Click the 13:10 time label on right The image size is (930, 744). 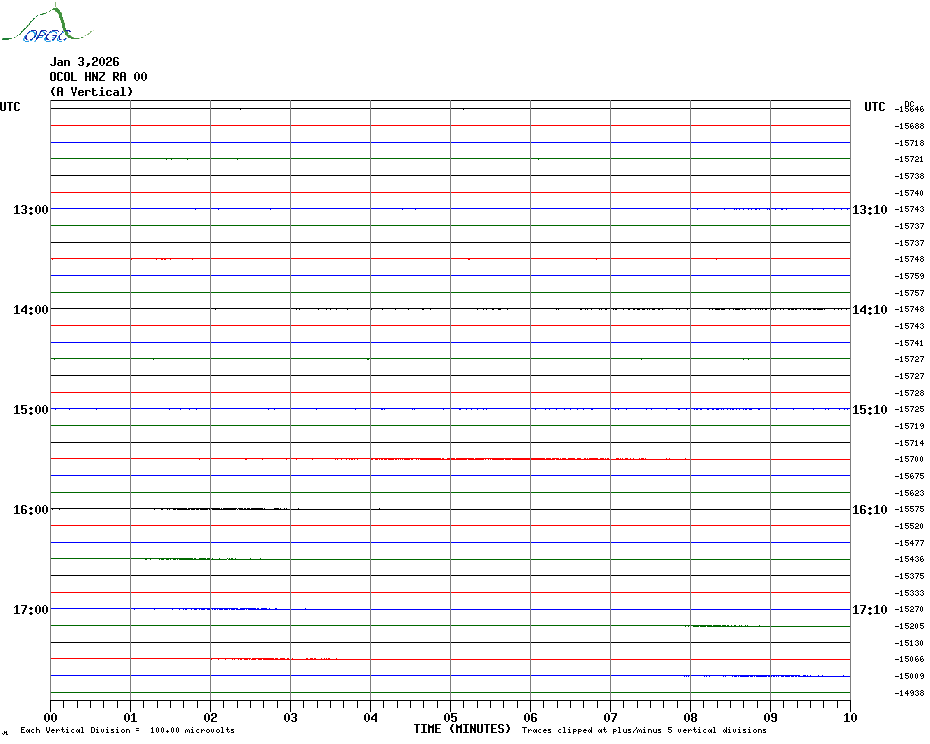click(869, 210)
